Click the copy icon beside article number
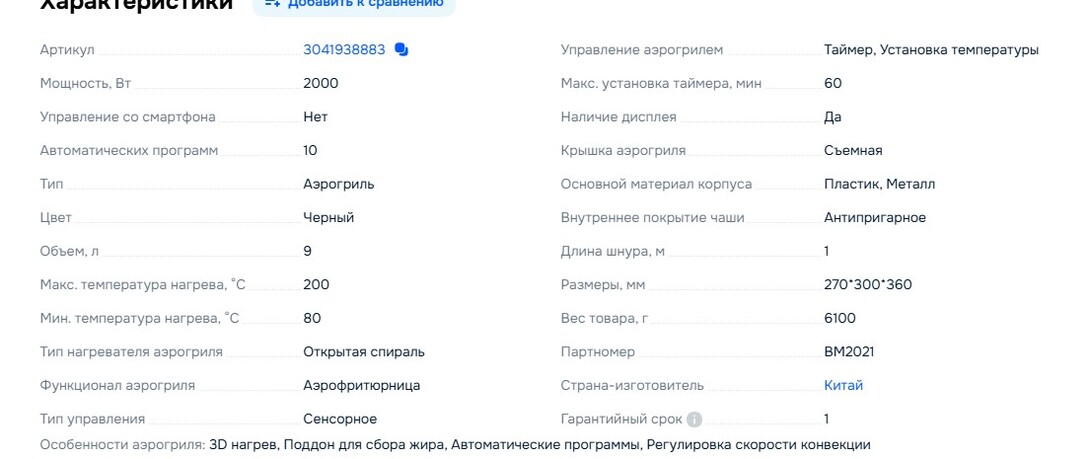 pos(401,50)
